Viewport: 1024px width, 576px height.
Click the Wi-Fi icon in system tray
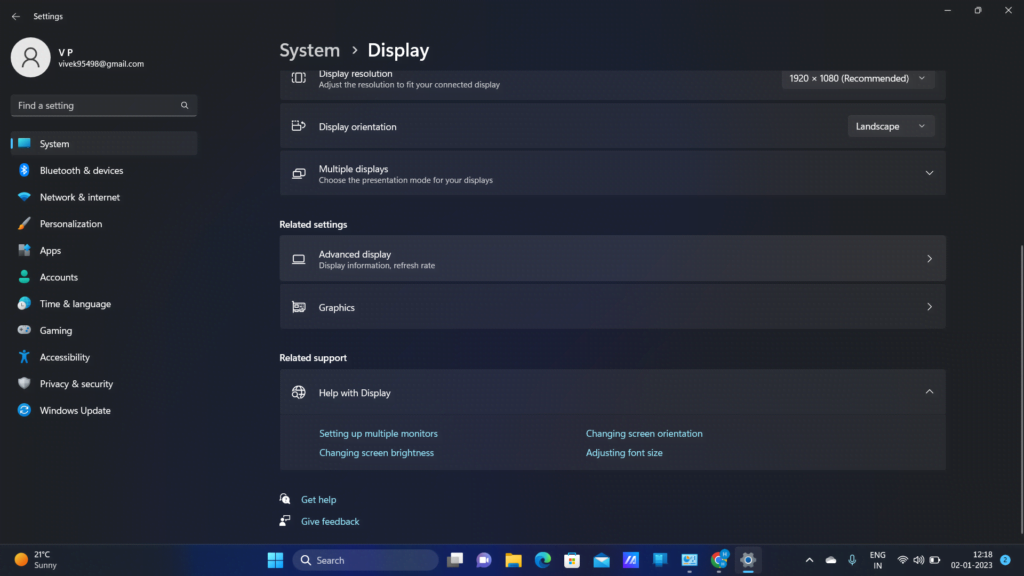pos(903,560)
